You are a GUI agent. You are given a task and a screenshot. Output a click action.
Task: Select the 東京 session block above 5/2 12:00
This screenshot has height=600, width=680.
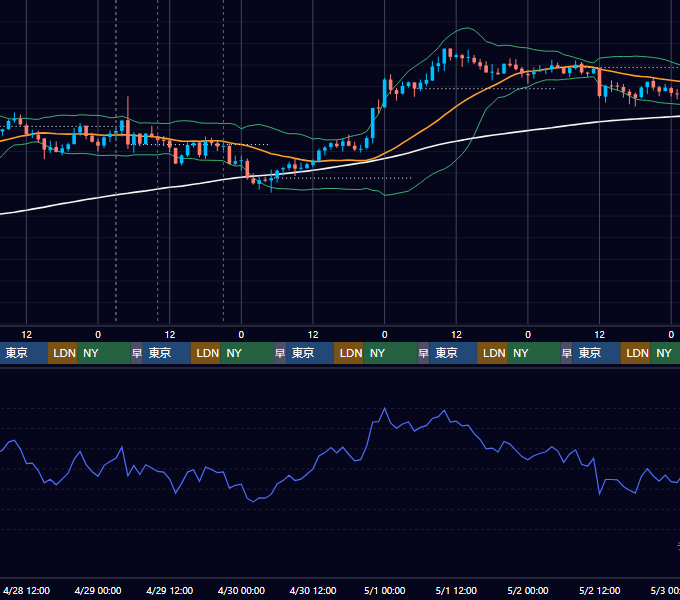pyautogui.click(x=596, y=353)
